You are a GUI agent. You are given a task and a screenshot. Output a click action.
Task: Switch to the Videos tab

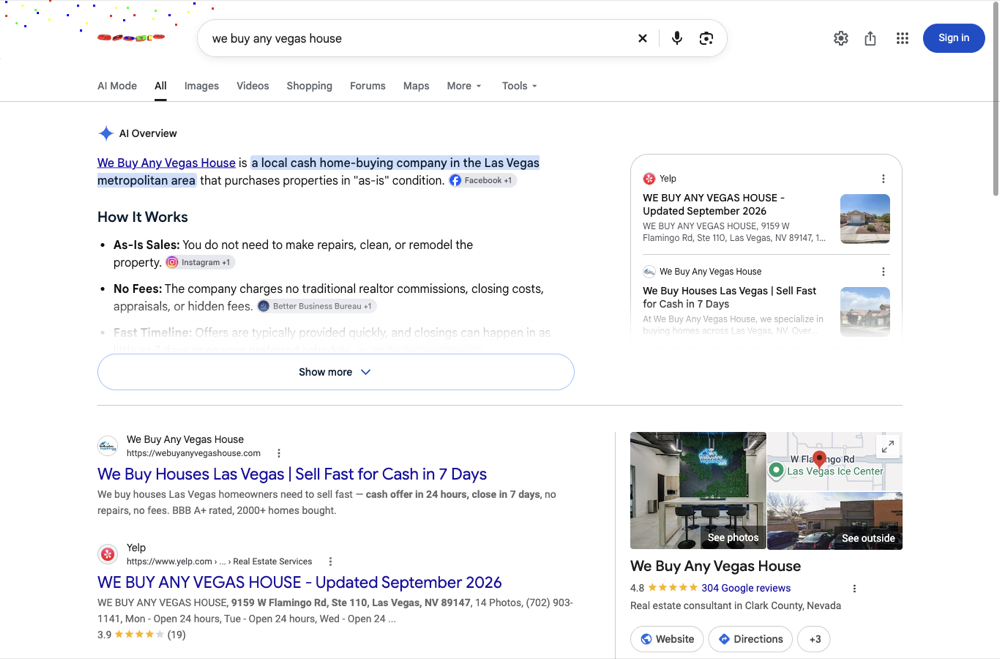(253, 86)
